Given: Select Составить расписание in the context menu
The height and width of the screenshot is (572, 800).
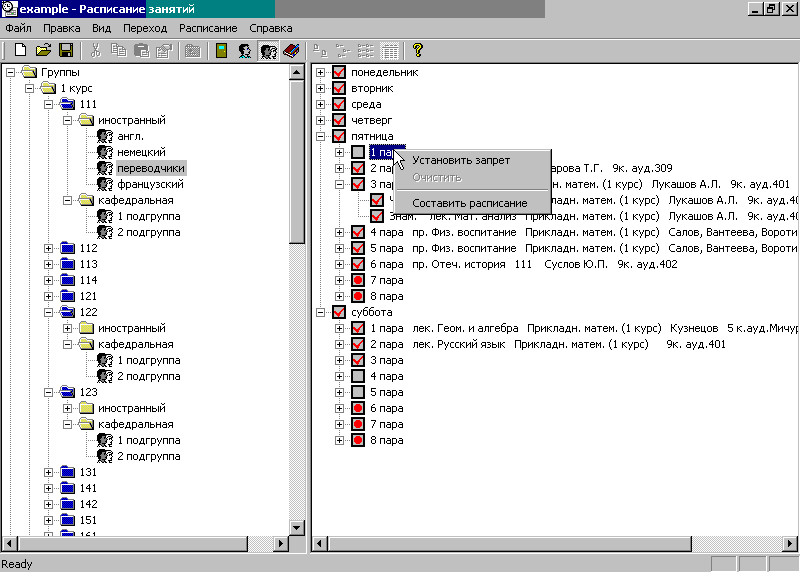Looking at the screenshot, I should (x=469, y=203).
